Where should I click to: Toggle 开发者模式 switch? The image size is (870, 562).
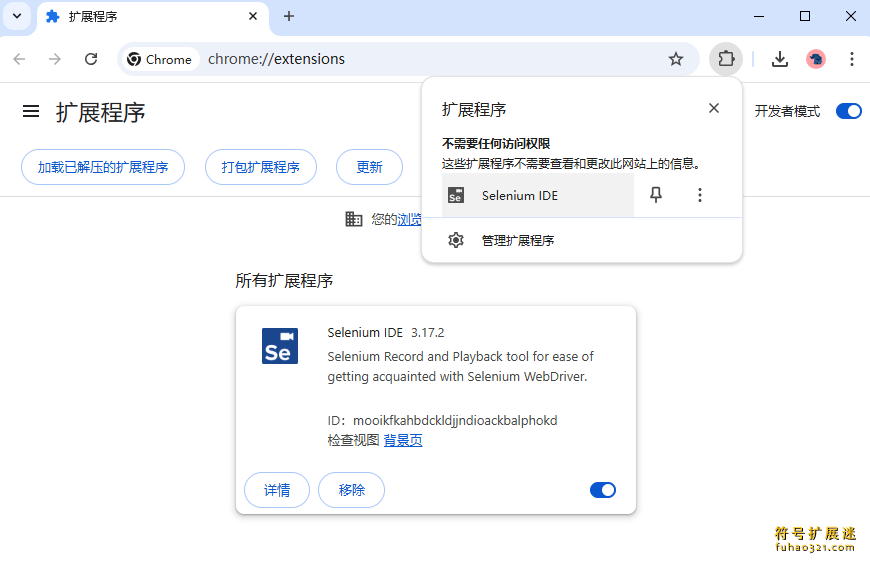click(849, 111)
